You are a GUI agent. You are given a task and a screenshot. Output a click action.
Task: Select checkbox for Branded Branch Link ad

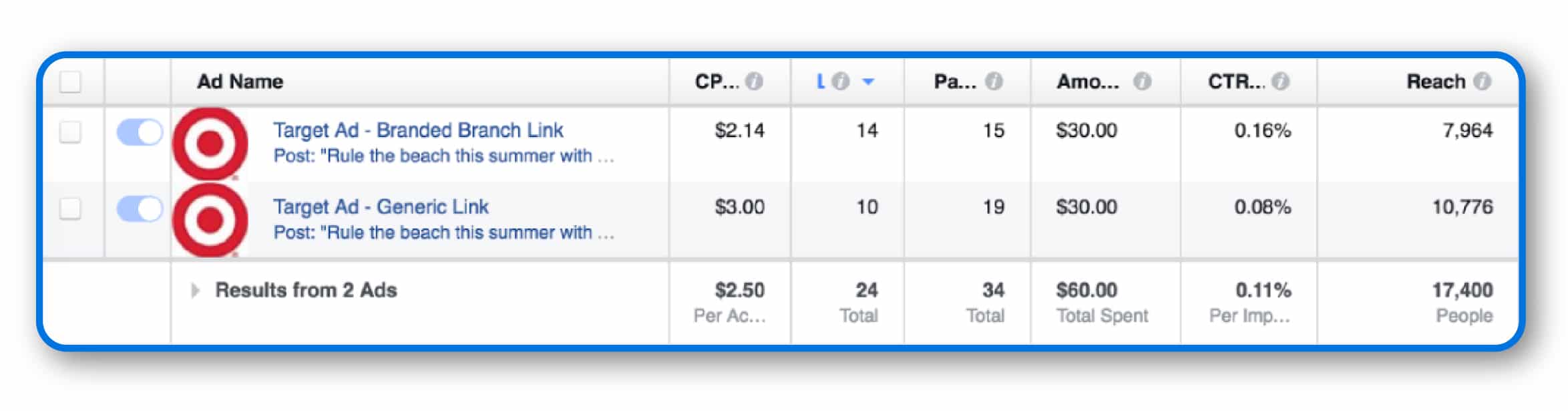point(70,132)
